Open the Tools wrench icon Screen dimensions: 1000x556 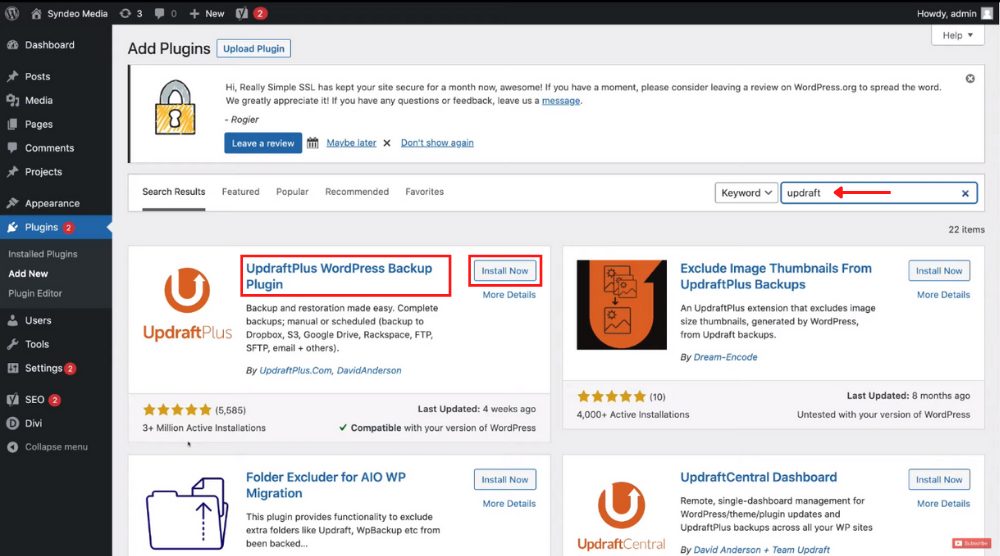click(x=12, y=344)
